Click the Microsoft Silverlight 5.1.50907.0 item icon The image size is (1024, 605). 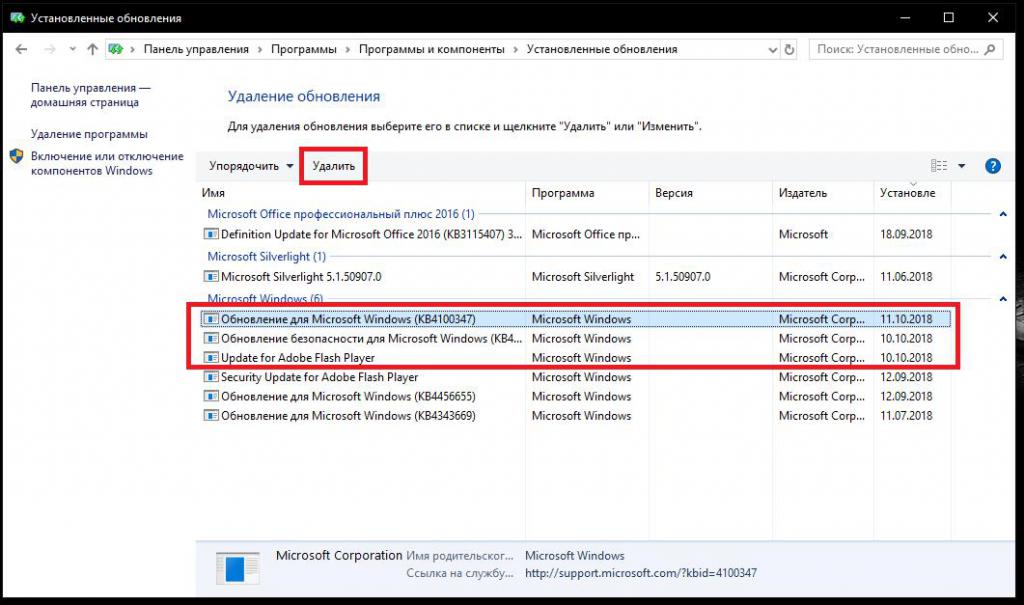210,277
